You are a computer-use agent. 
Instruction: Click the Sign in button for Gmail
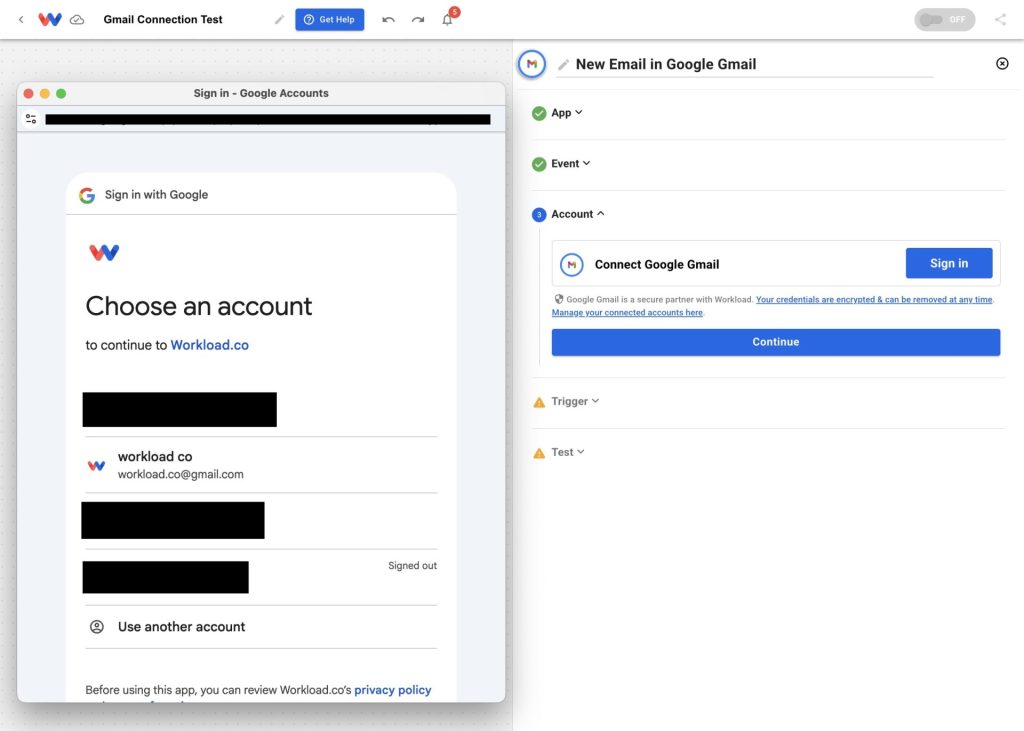pyautogui.click(x=949, y=263)
